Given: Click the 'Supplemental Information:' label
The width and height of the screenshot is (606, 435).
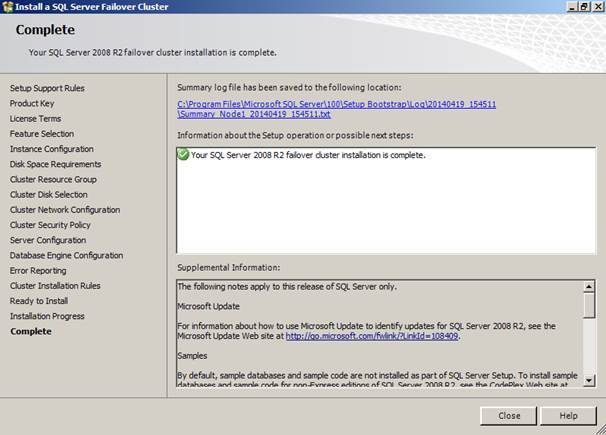Looking at the screenshot, I should (229, 267).
